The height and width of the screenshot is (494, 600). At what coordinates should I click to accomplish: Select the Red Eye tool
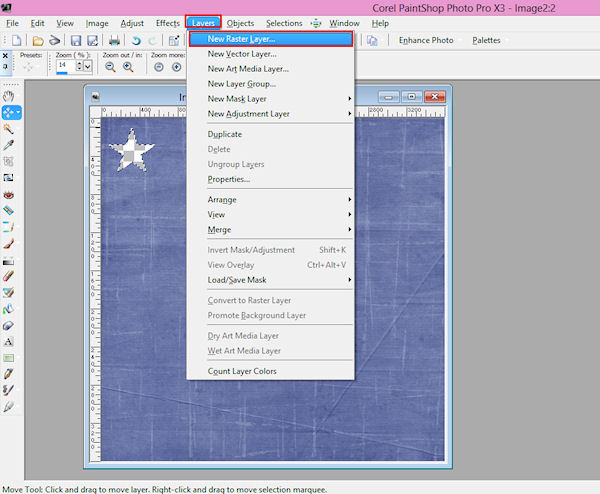click(x=8, y=195)
